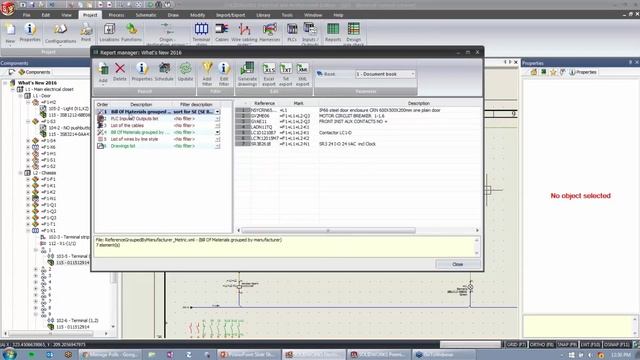Switch to the Schematic ribbon tab
This screenshot has width=640, height=360.
(146, 15)
